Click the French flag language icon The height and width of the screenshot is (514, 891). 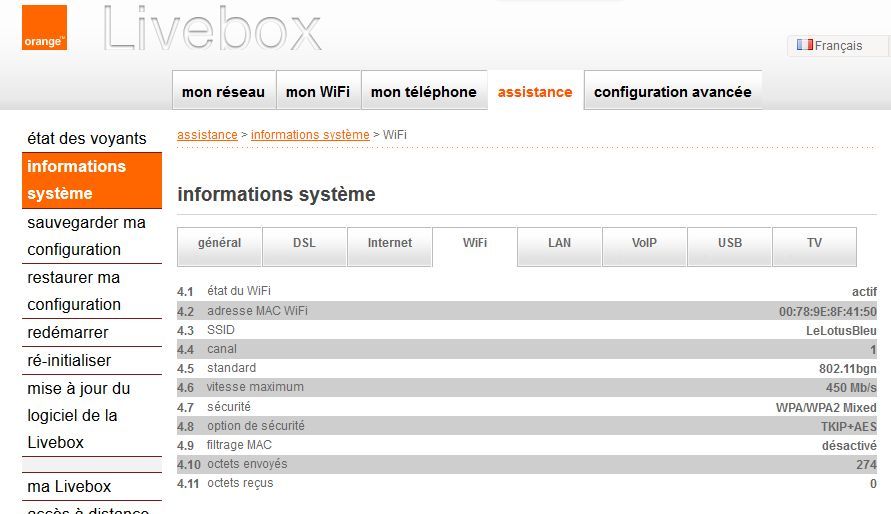pos(804,45)
